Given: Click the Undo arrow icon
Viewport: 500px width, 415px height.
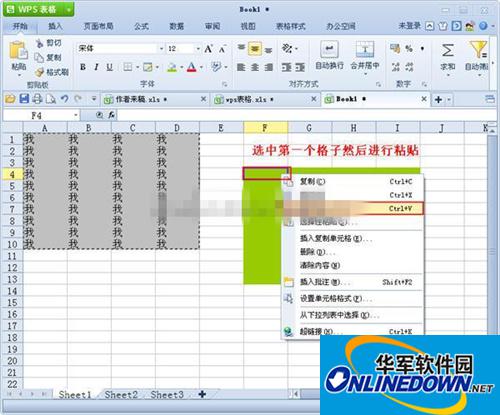Looking at the screenshot, I should 64,99.
